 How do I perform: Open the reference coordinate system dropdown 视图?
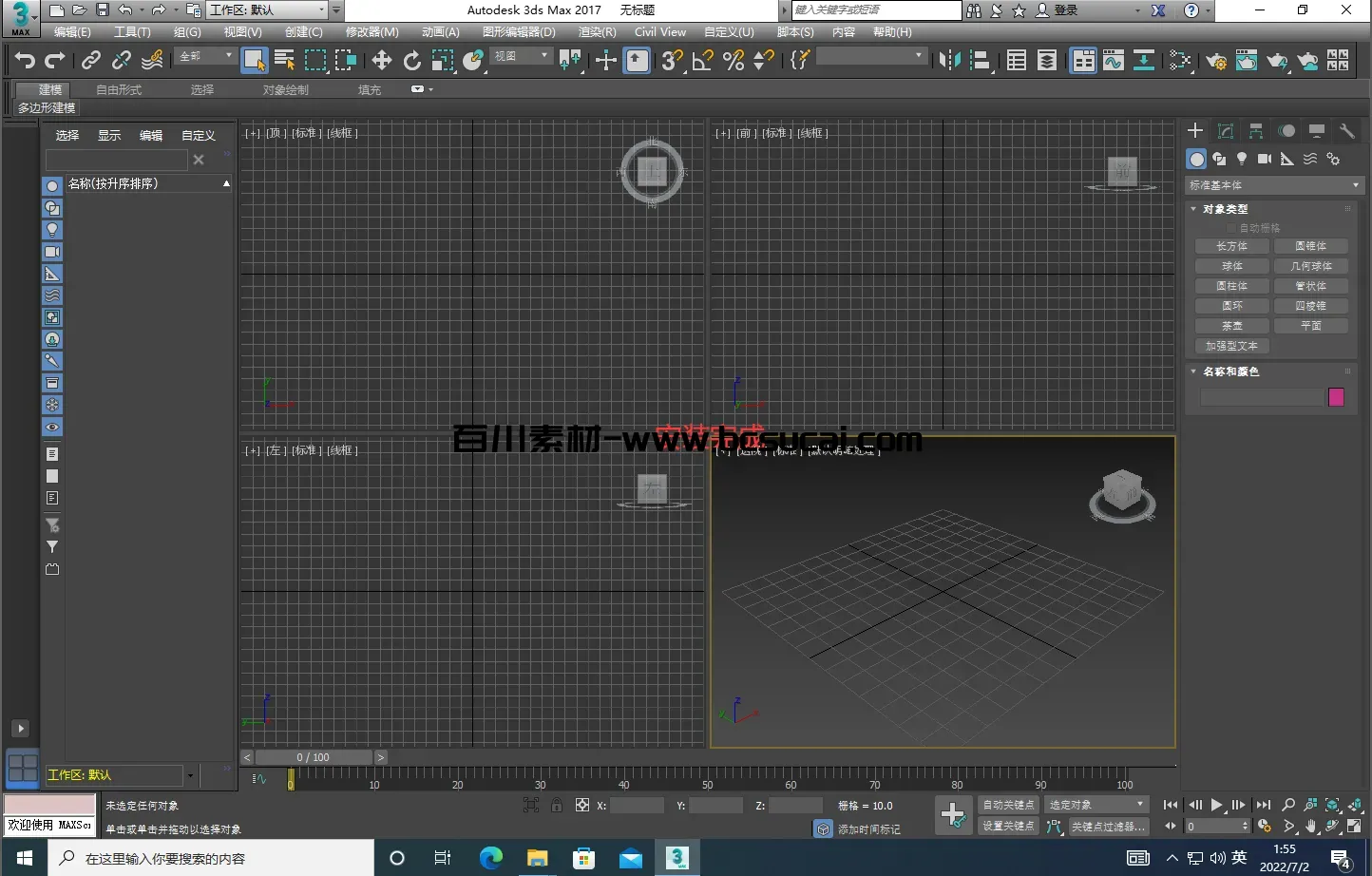[521, 56]
